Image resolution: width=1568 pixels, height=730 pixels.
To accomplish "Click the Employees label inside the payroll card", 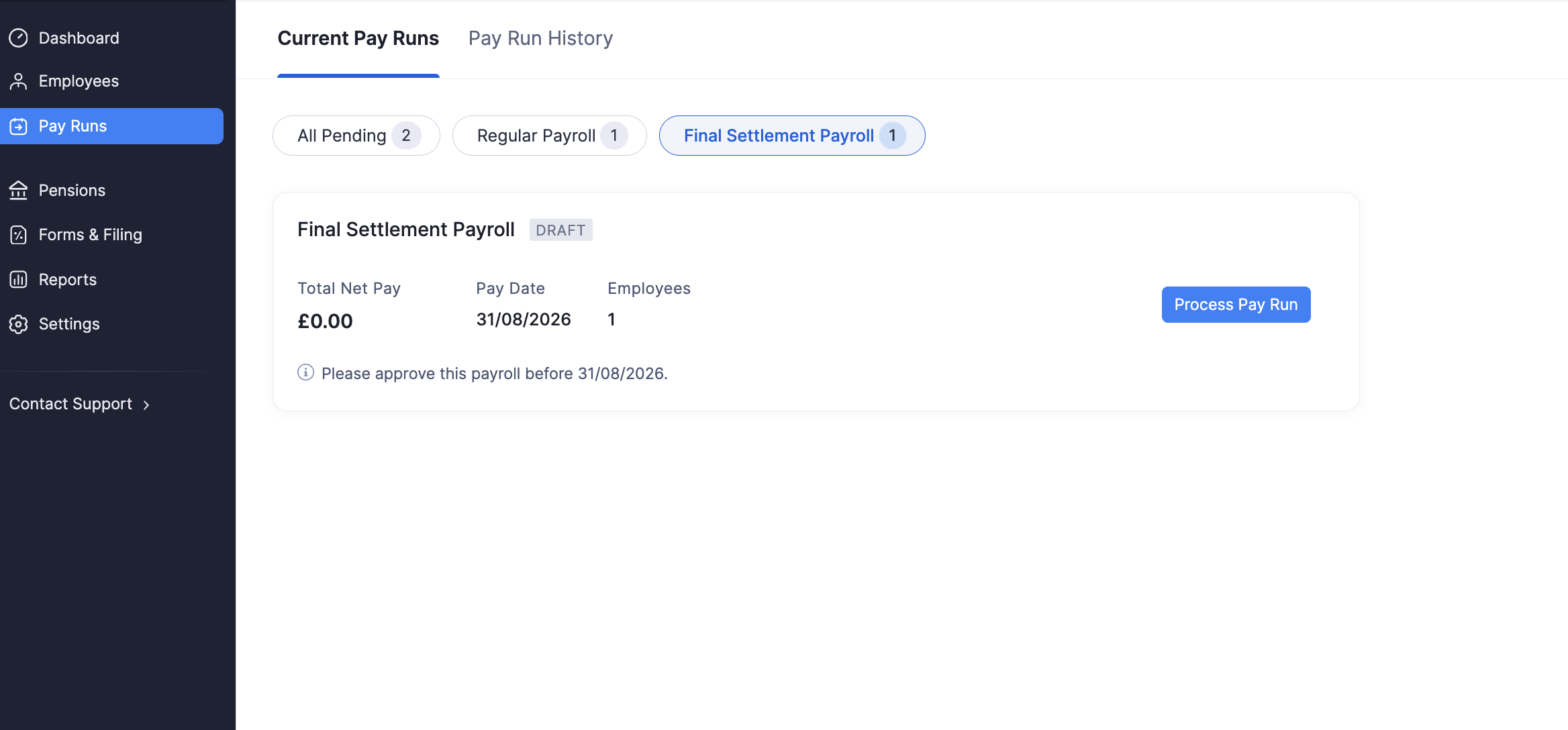I will pyautogui.click(x=649, y=289).
